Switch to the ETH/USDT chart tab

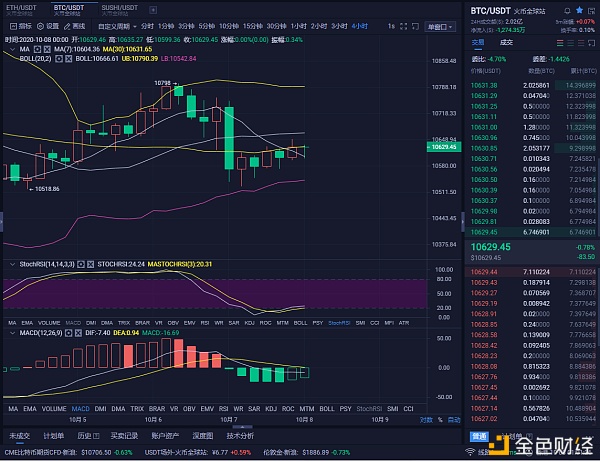coord(23,7)
